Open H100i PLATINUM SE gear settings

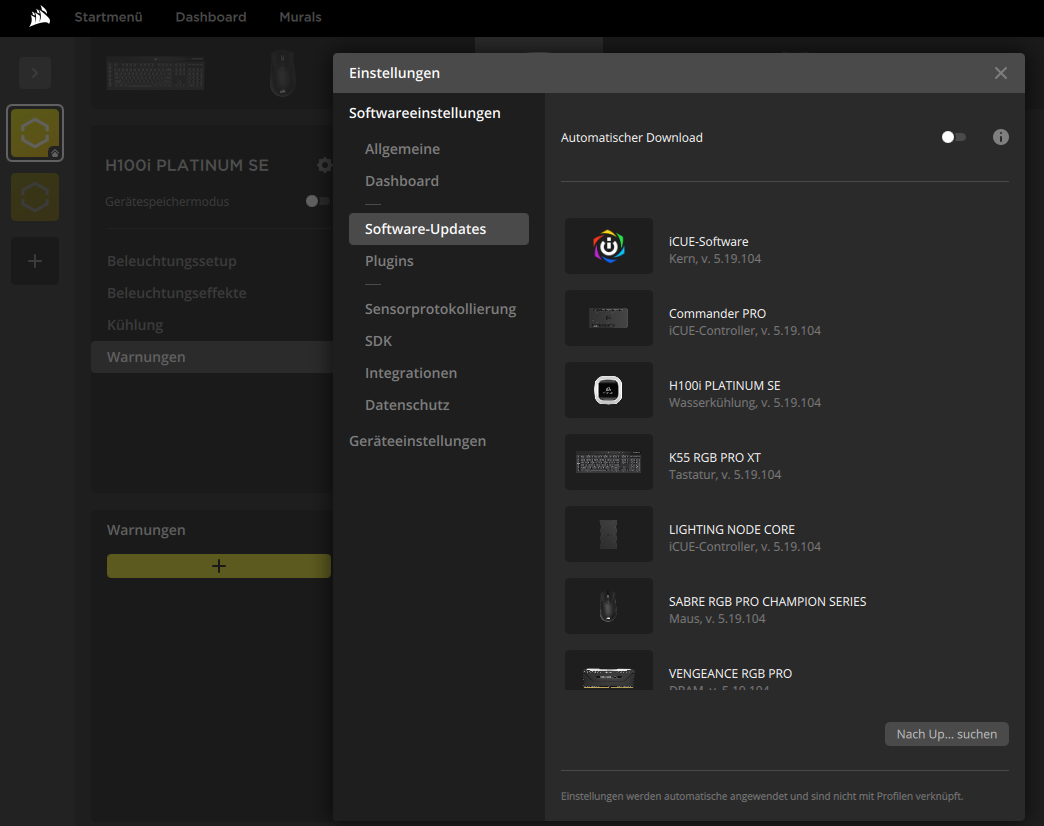[324, 165]
